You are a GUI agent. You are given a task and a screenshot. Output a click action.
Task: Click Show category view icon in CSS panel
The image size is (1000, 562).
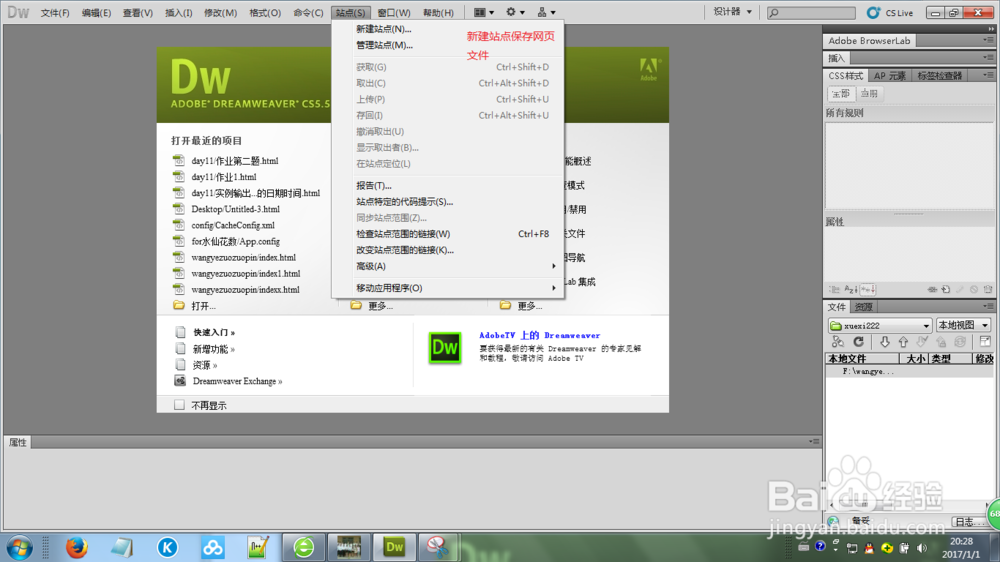834,290
